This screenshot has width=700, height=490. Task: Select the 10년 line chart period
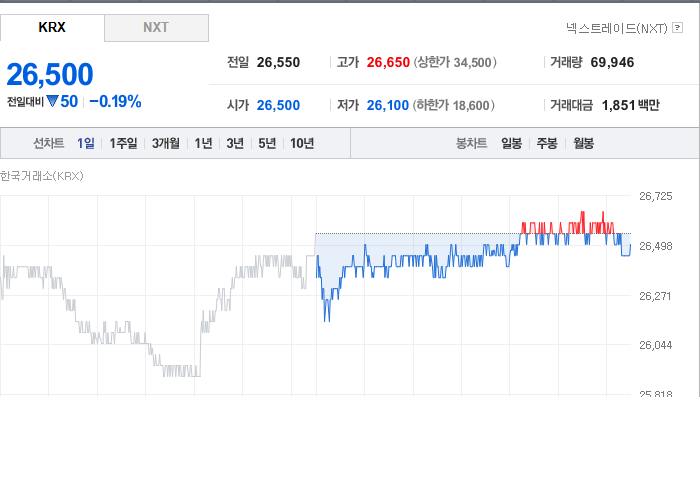[302, 143]
